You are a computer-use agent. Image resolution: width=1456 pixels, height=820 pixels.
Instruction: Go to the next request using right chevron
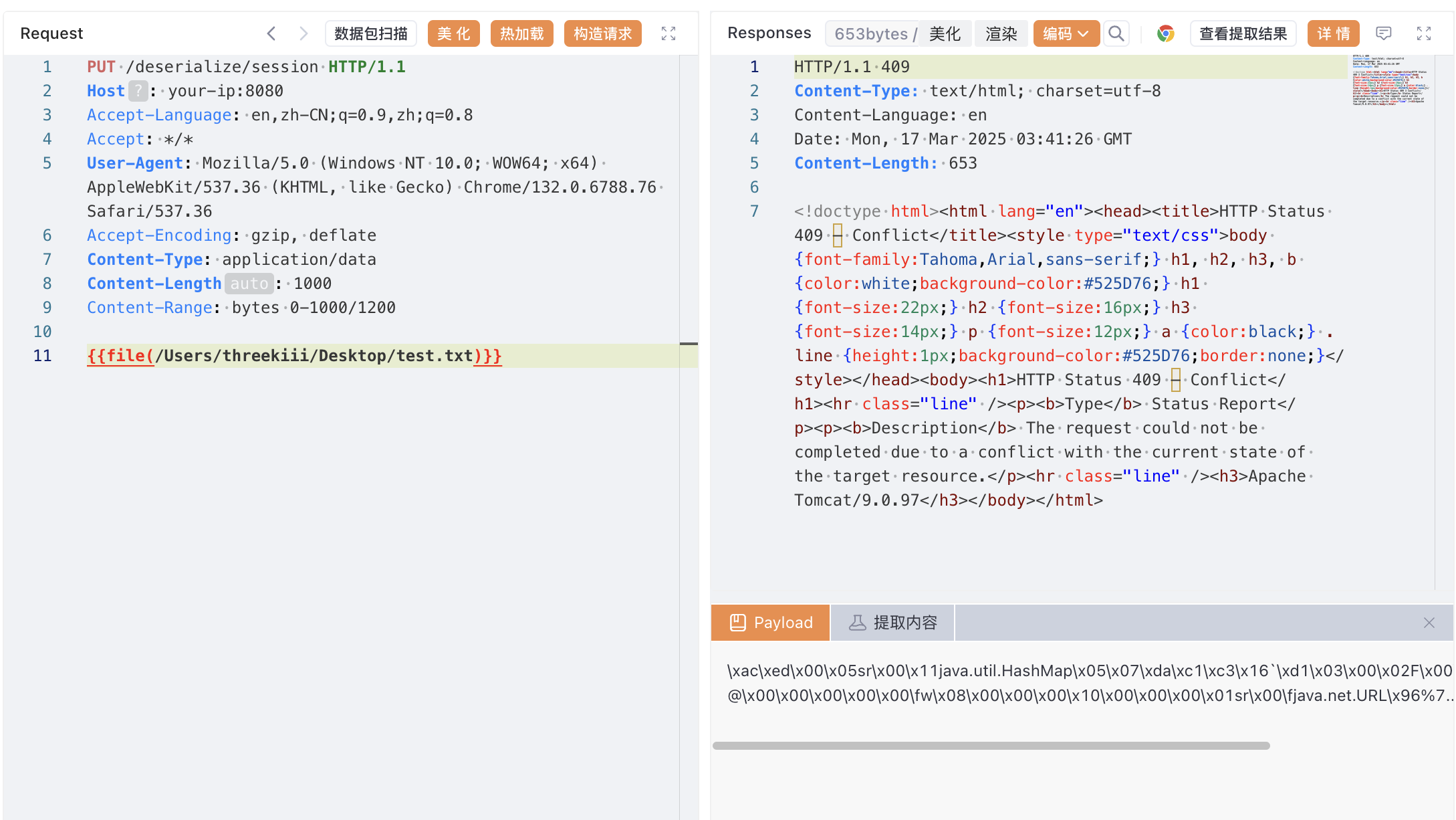click(x=304, y=33)
